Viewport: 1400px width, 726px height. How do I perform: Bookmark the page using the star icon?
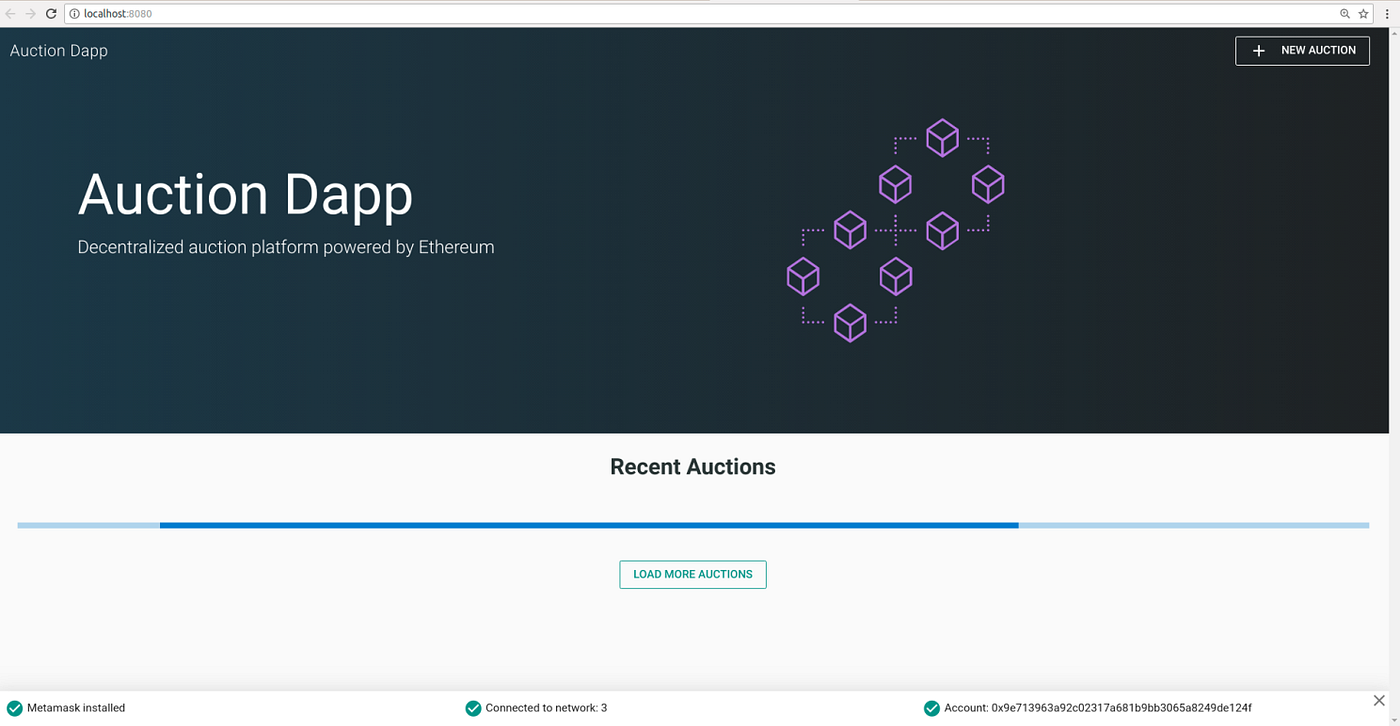1362,13
